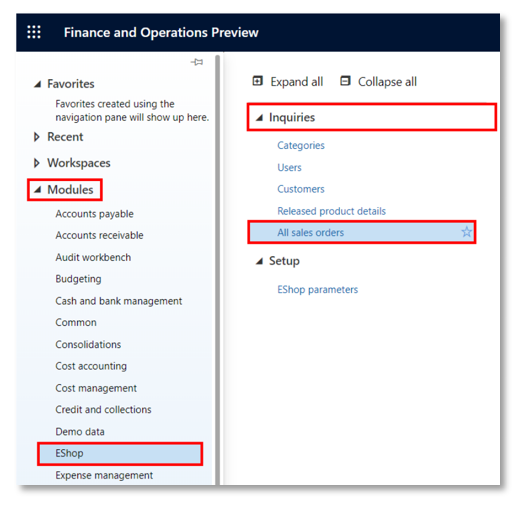Expand the Recent section
Image resolution: width=524 pixels, height=505 pixels.
coord(37,137)
